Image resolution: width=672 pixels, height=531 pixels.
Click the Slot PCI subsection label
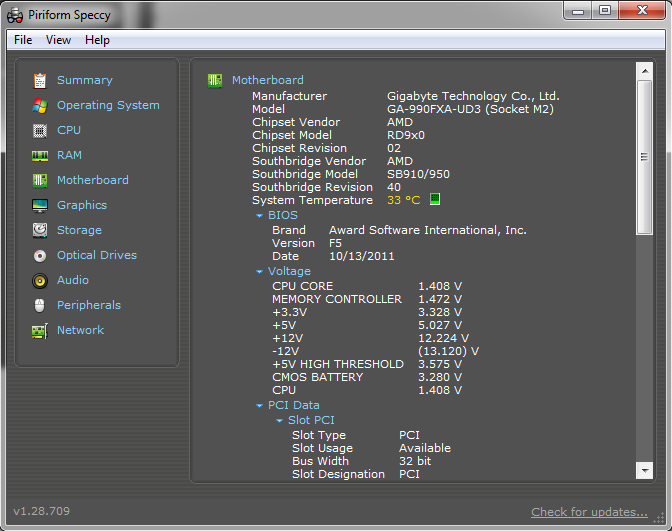[311, 420]
